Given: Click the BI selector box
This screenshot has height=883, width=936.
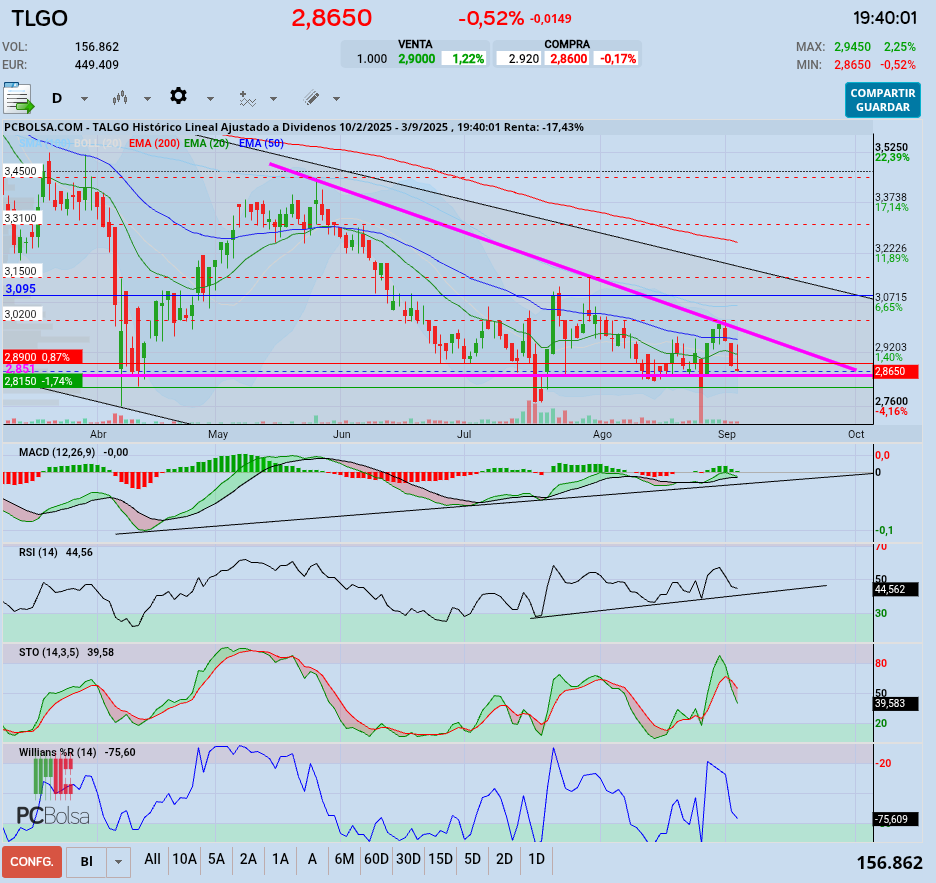Looking at the screenshot, I should [87, 862].
